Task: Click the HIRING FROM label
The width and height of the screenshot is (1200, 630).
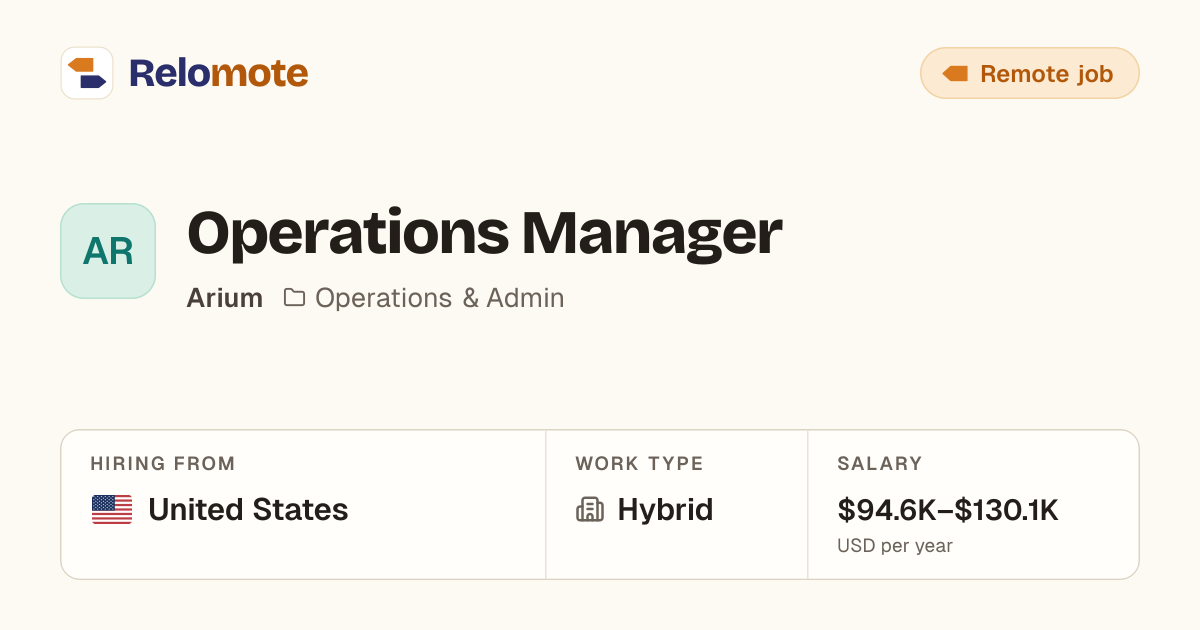Action: point(163,464)
